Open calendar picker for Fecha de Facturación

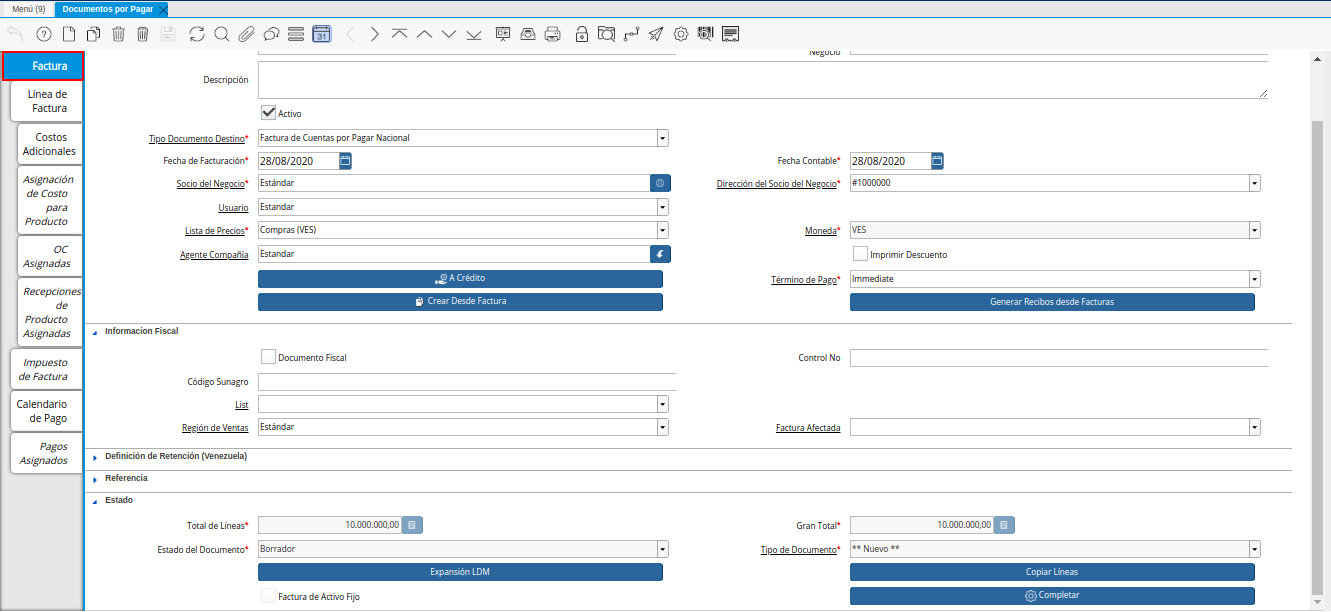pyautogui.click(x=345, y=161)
